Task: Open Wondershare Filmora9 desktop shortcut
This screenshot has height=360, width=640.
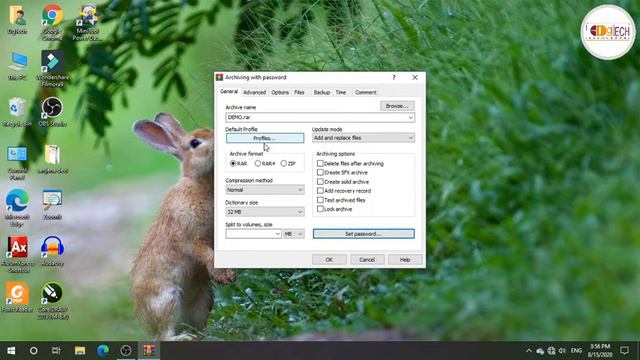Action: tap(52, 69)
